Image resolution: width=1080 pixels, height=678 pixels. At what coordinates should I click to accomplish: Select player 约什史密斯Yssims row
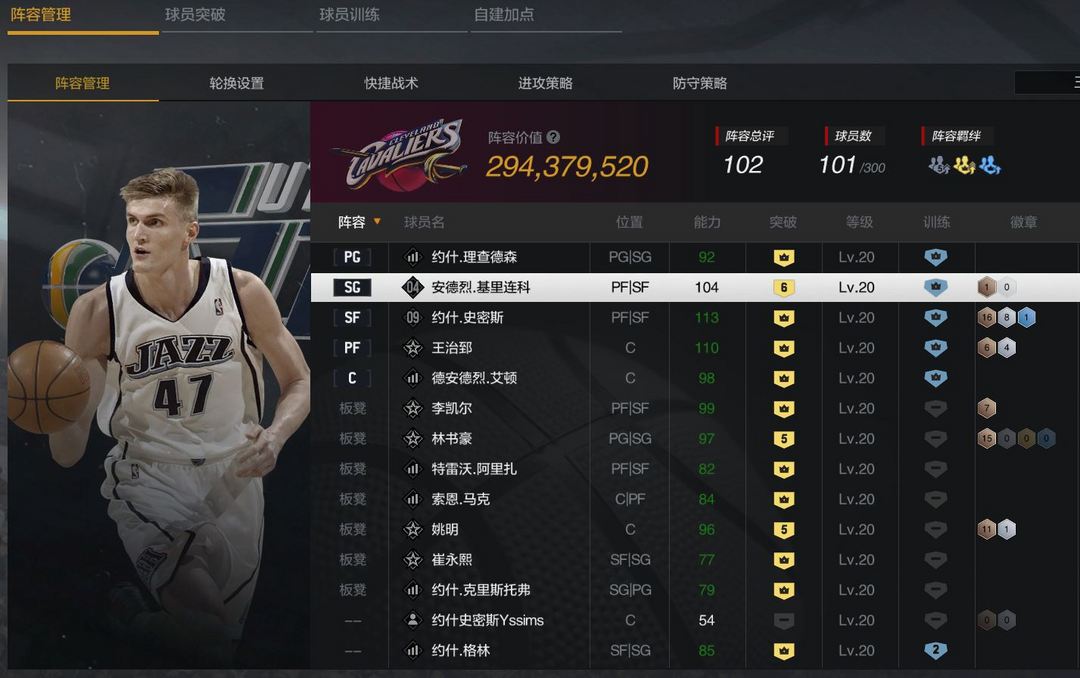pos(695,620)
